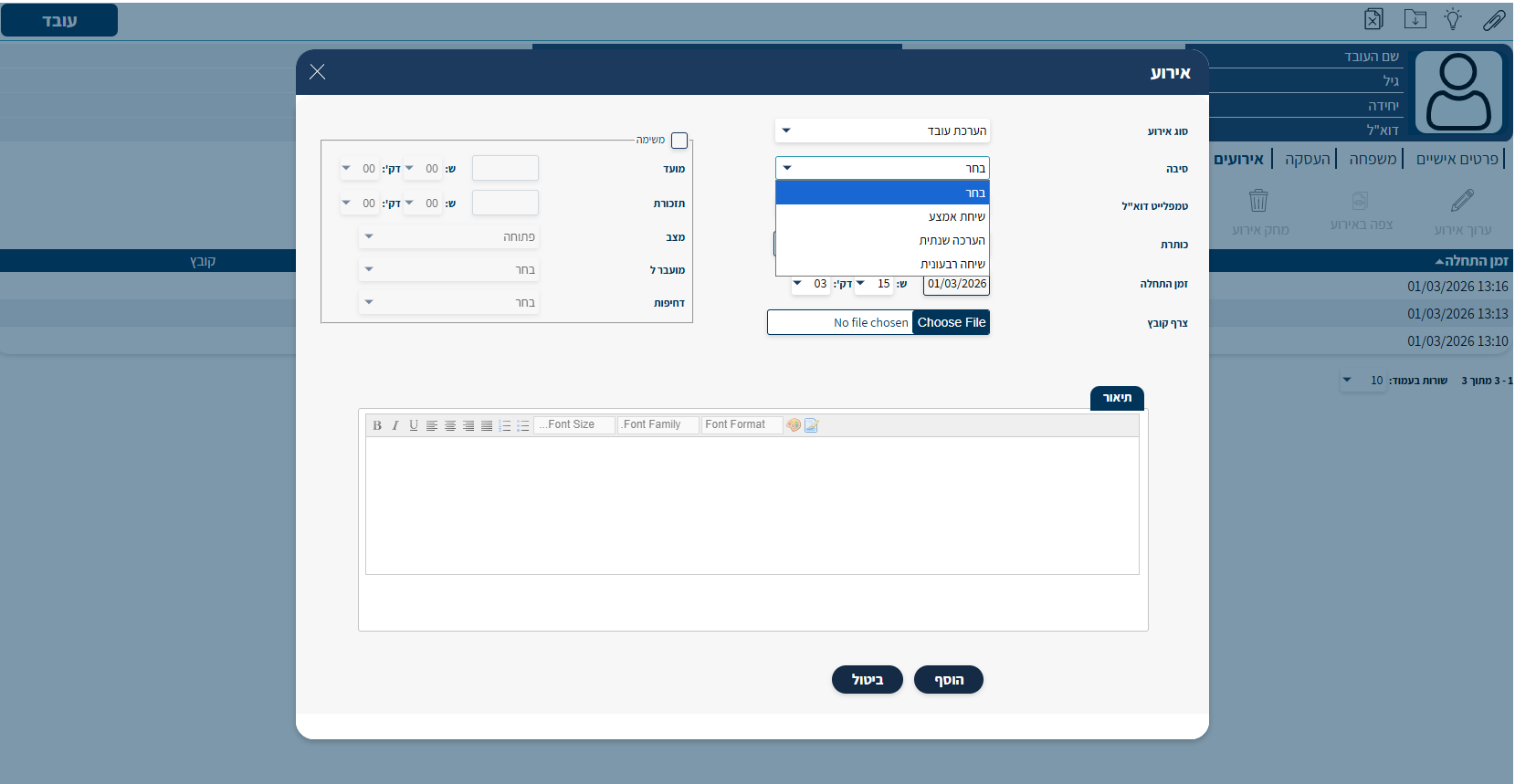Insert a numbered list in editor
This screenshot has width=1515, height=784.
coord(505,425)
